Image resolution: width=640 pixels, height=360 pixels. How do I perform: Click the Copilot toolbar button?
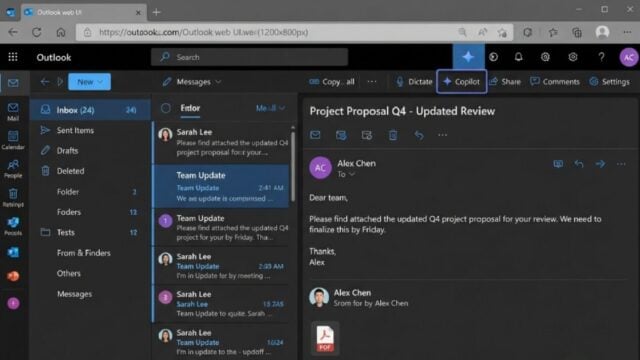click(x=462, y=82)
